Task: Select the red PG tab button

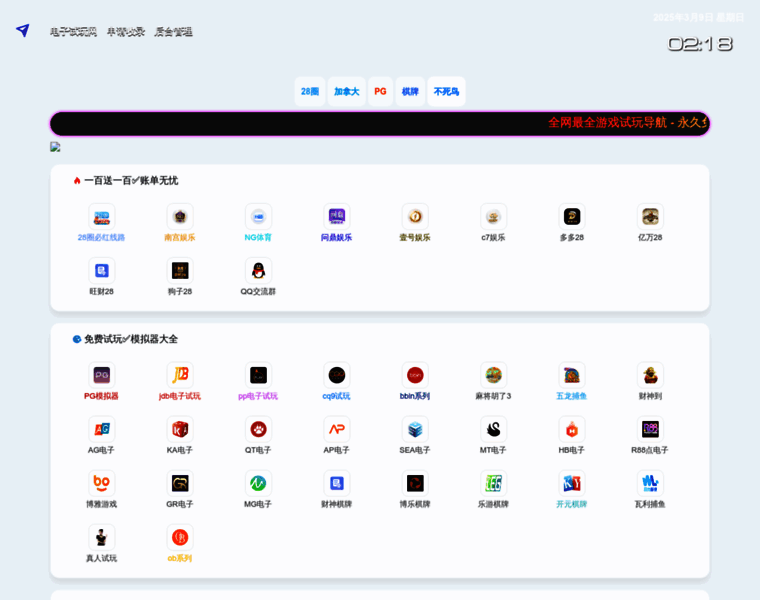Action: click(x=380, y=91)
